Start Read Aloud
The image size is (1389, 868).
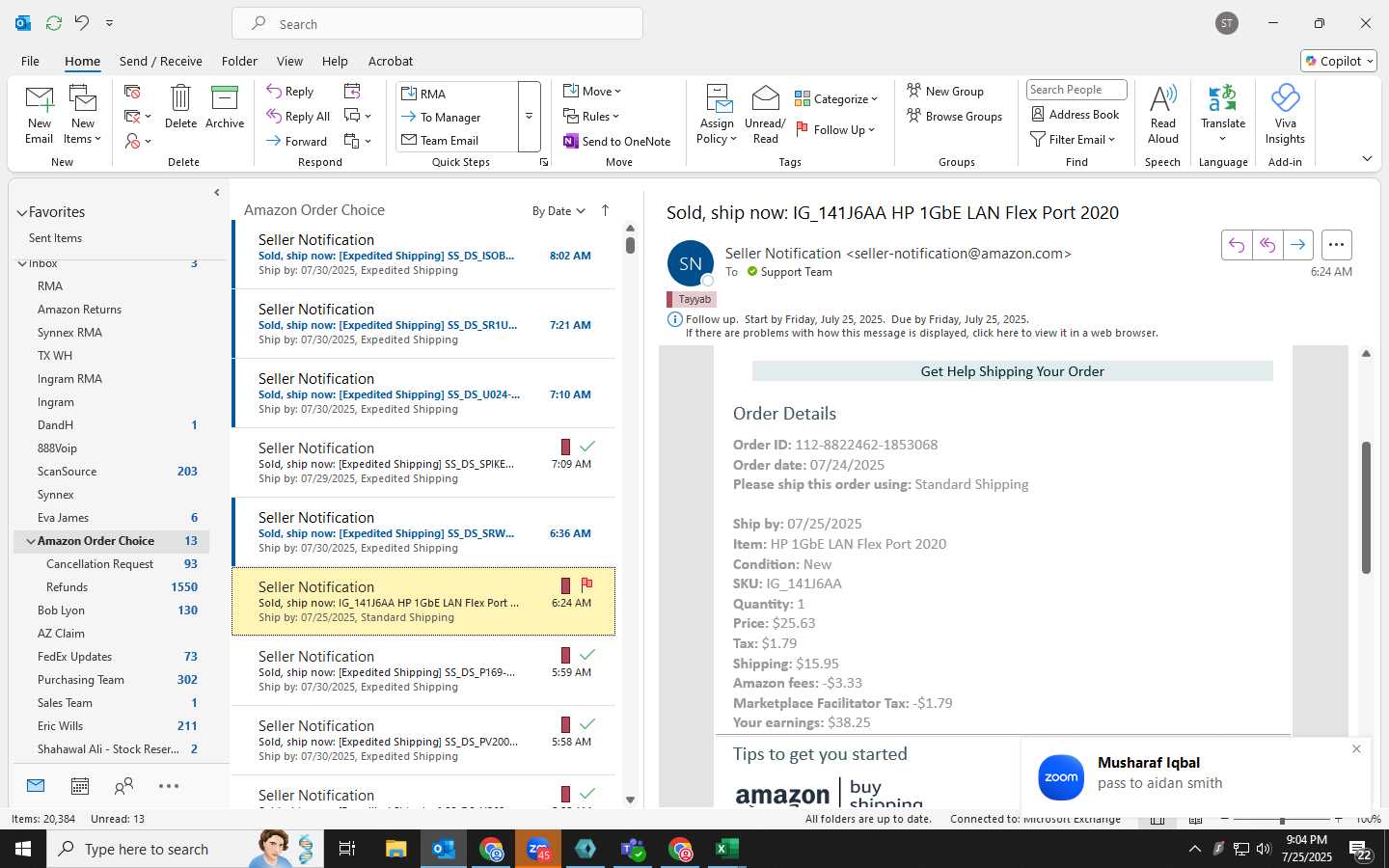pos(1163,115)
